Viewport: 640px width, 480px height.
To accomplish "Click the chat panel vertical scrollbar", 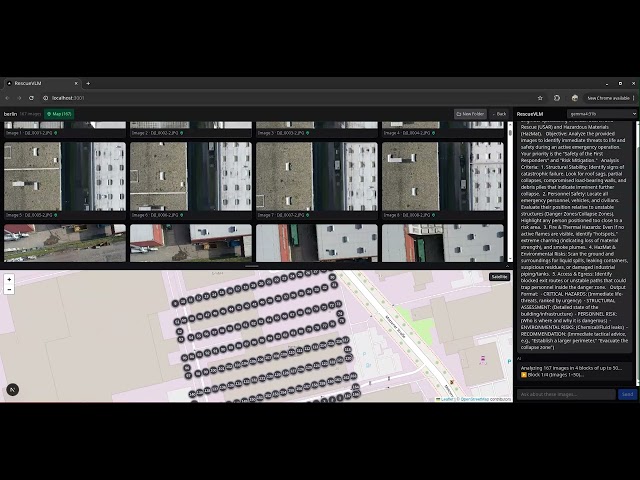I will pos(637,253).
